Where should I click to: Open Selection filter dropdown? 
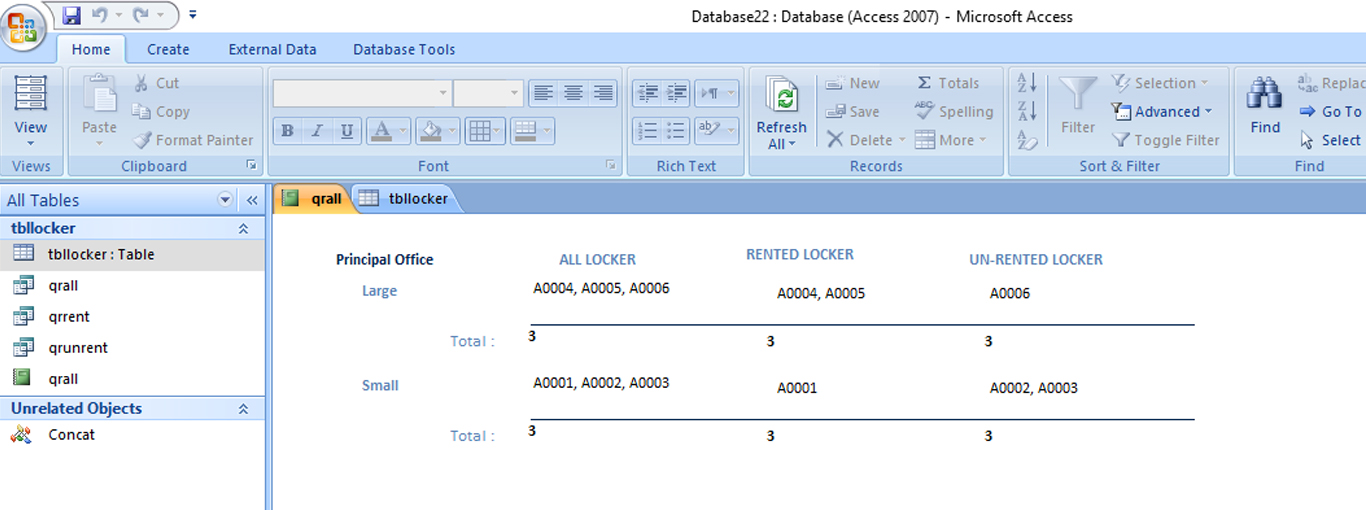[x=1160, y=83]
